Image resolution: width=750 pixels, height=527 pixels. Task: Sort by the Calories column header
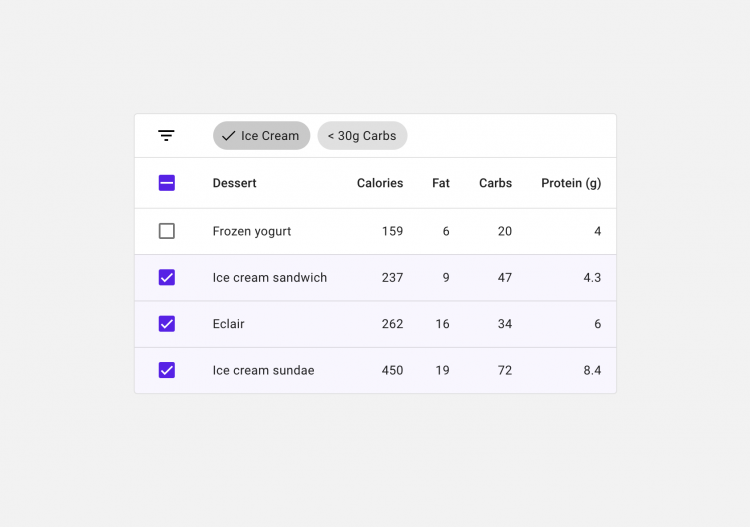[x=380, y=183]
